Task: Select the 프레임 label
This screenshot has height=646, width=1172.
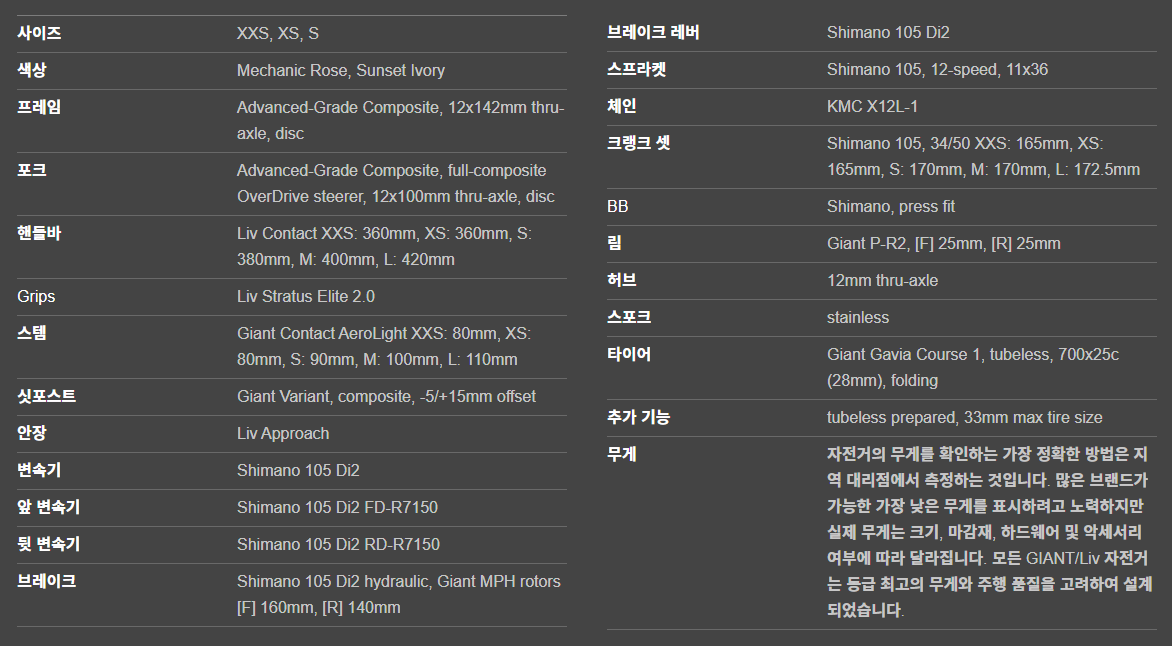Action: click(x=39, y=107)
